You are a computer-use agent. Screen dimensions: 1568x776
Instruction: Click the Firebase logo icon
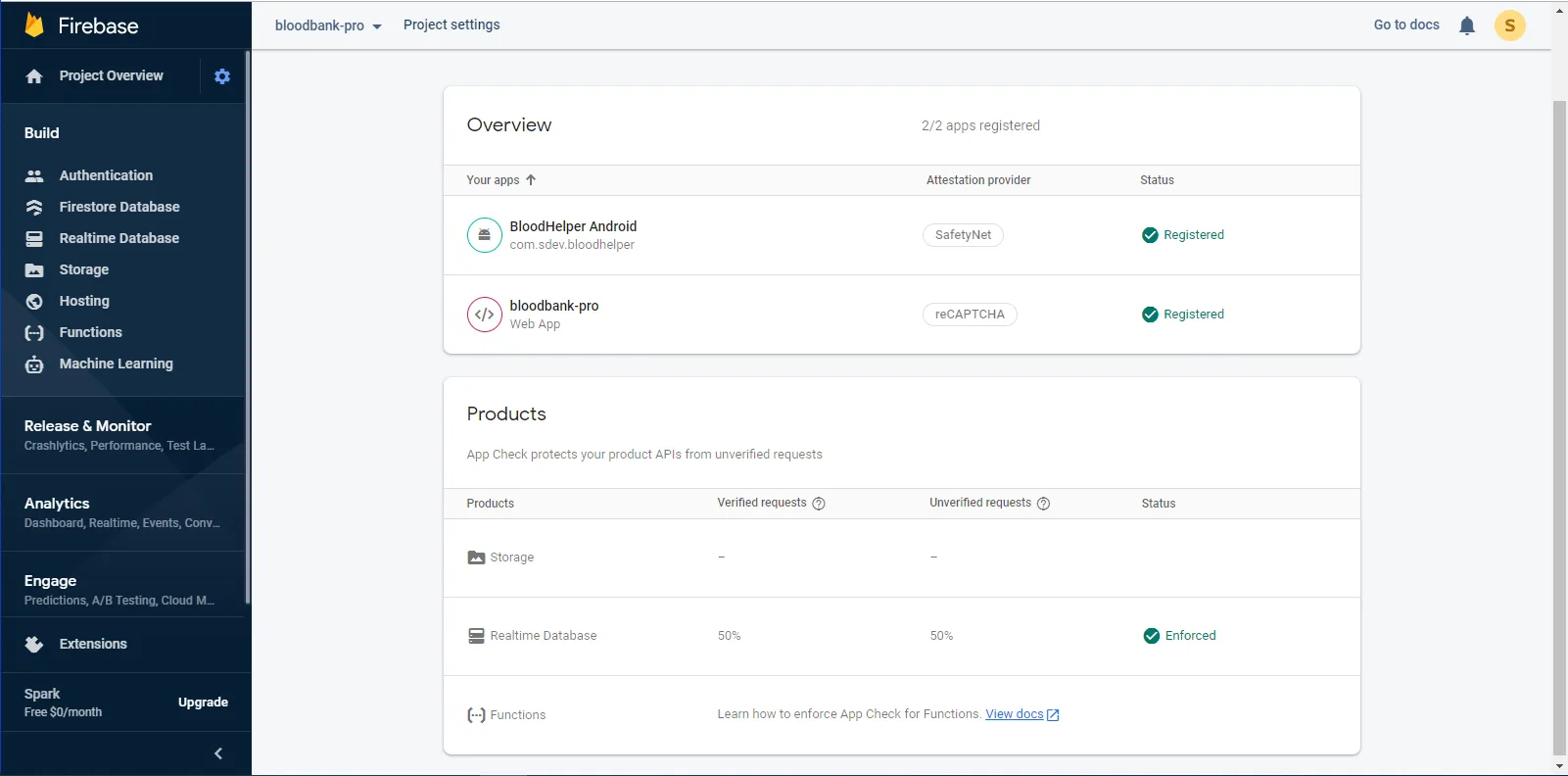tap(34, 25)
